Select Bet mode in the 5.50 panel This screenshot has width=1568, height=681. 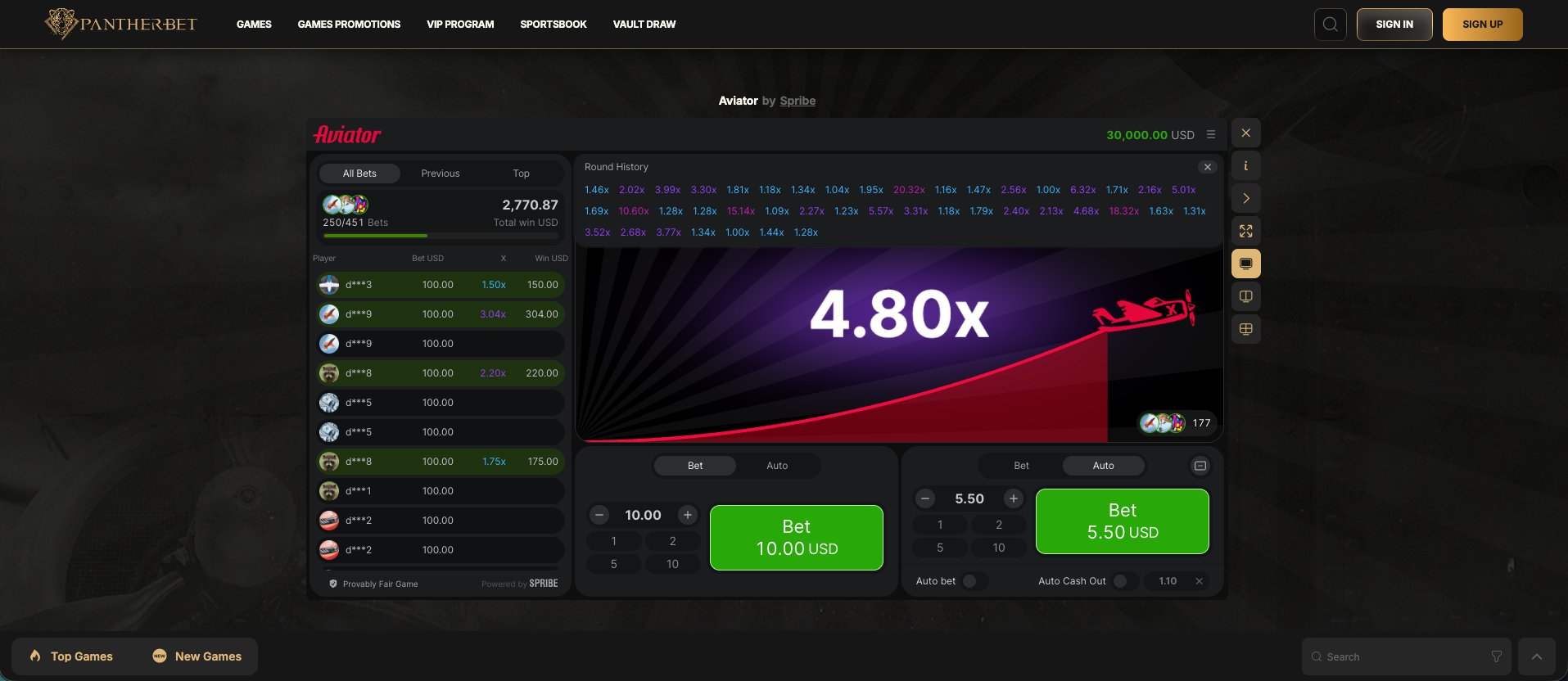(1022, 466)
